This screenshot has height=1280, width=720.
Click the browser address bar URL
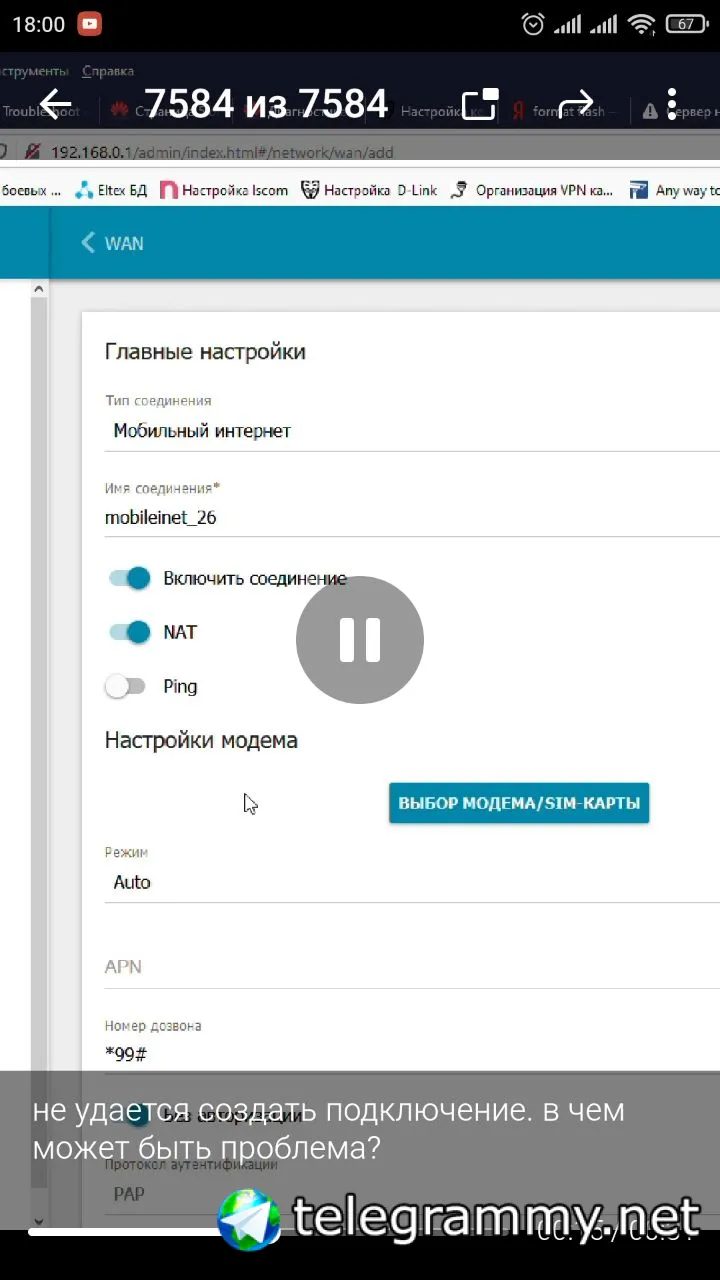[x=222, y=152]
